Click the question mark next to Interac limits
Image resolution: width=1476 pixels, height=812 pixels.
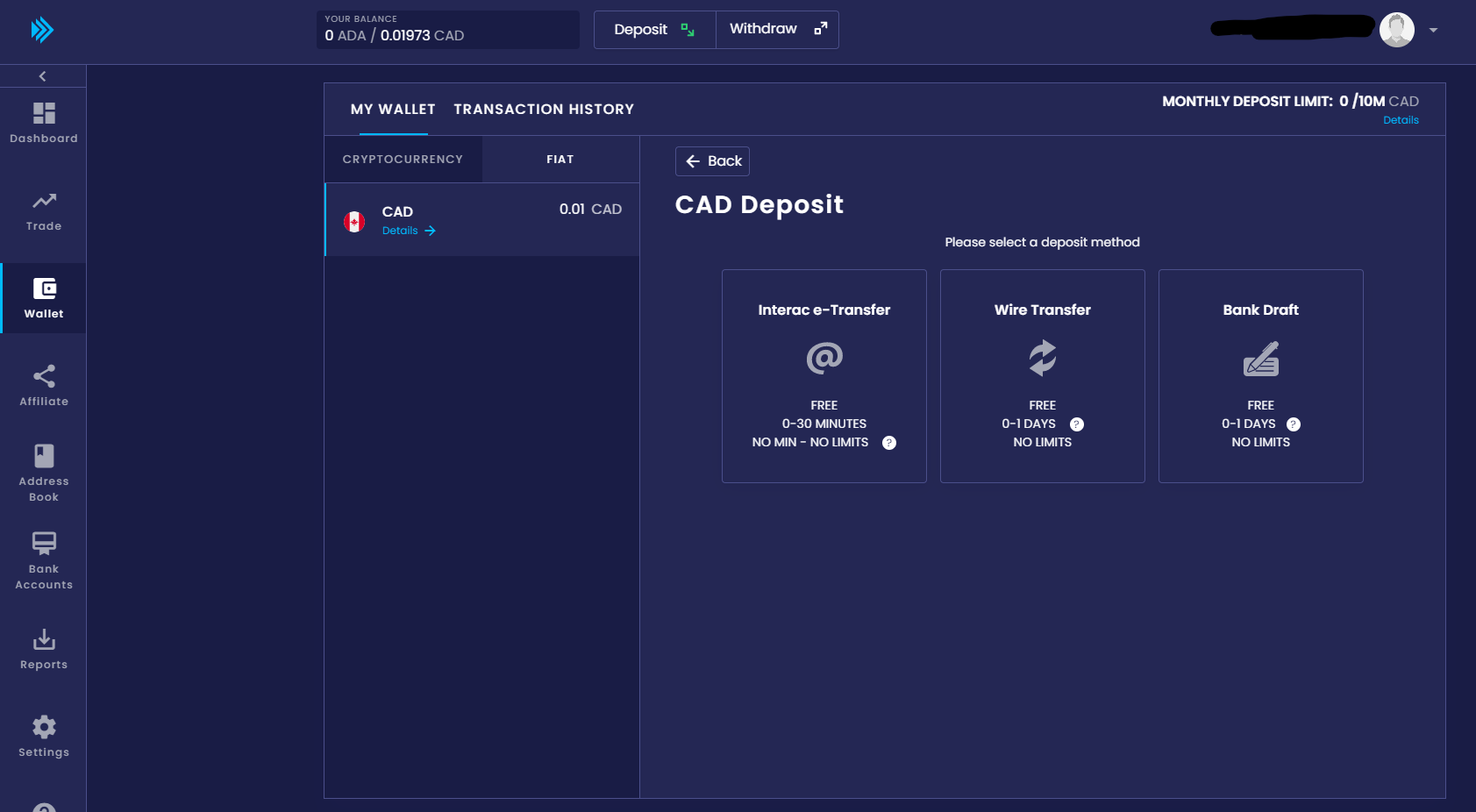coord(889,442)
